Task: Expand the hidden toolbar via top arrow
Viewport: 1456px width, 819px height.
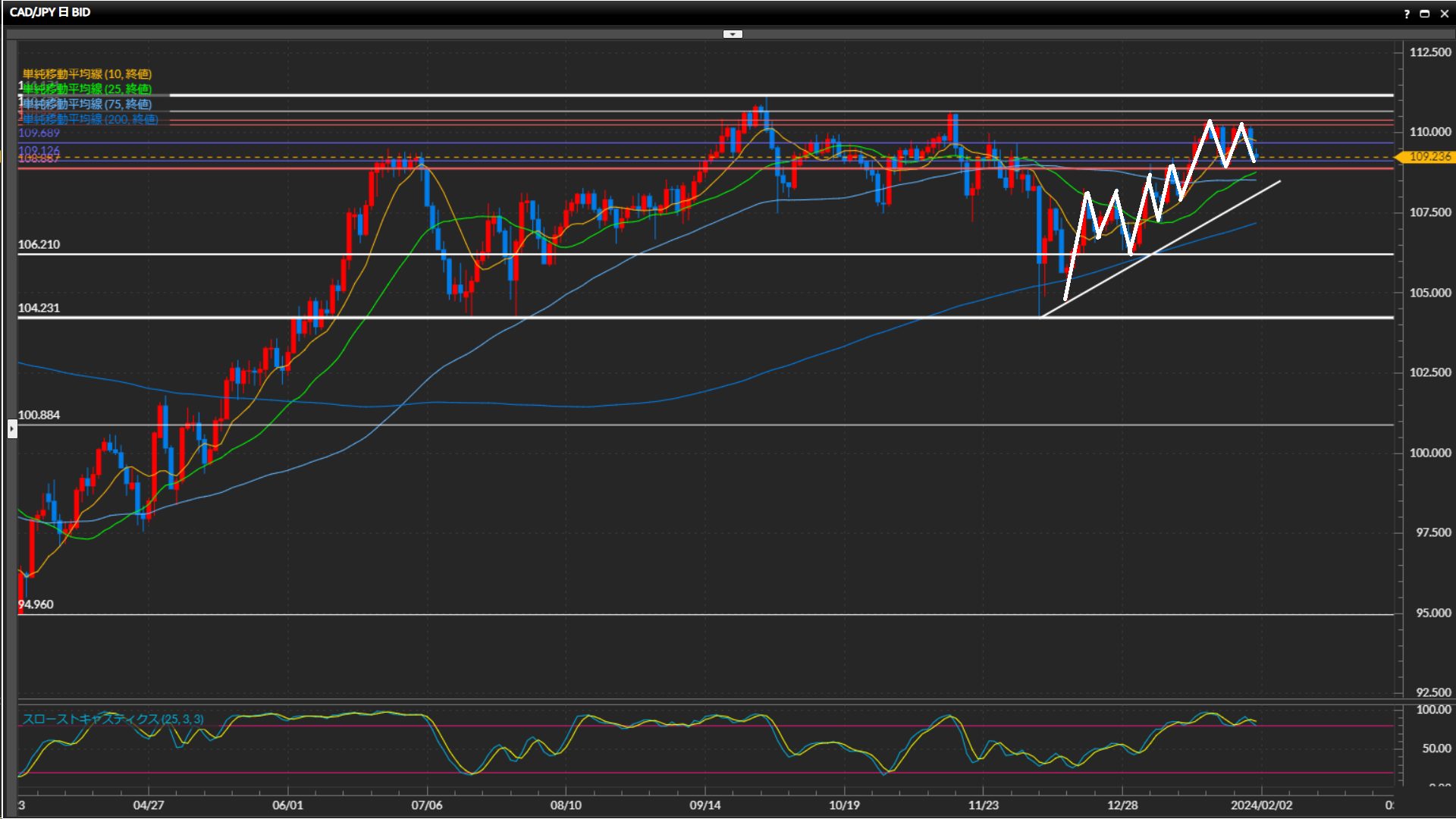Action: tap(733, 34)
